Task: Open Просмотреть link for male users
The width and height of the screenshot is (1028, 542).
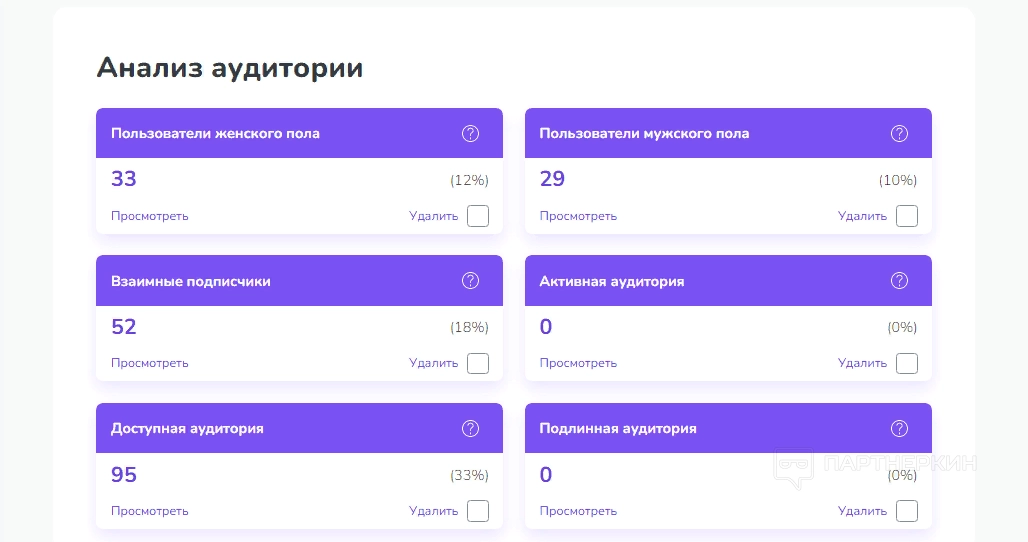Action: [x=578, y=216]
